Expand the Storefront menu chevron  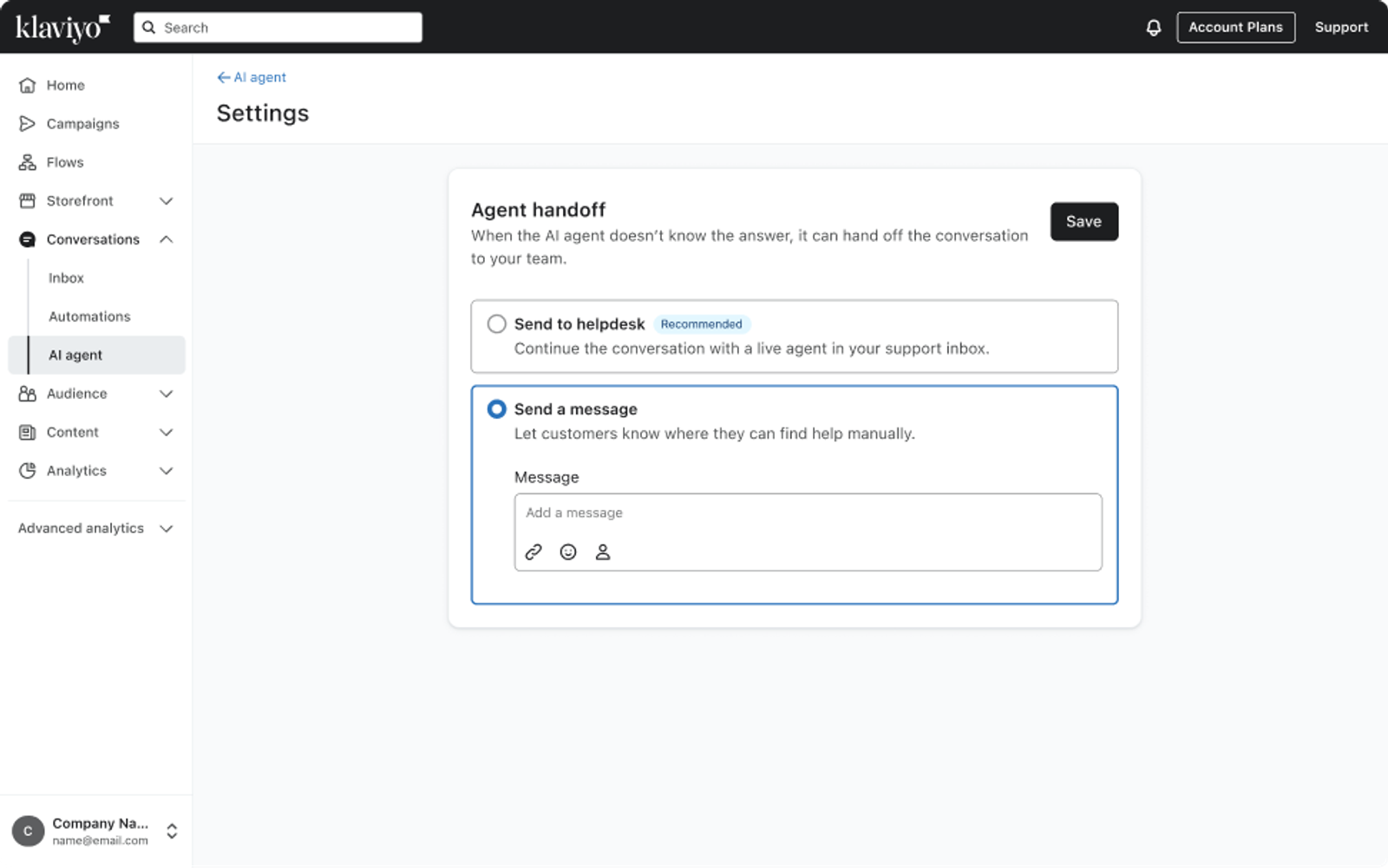[x=167, y=201]
